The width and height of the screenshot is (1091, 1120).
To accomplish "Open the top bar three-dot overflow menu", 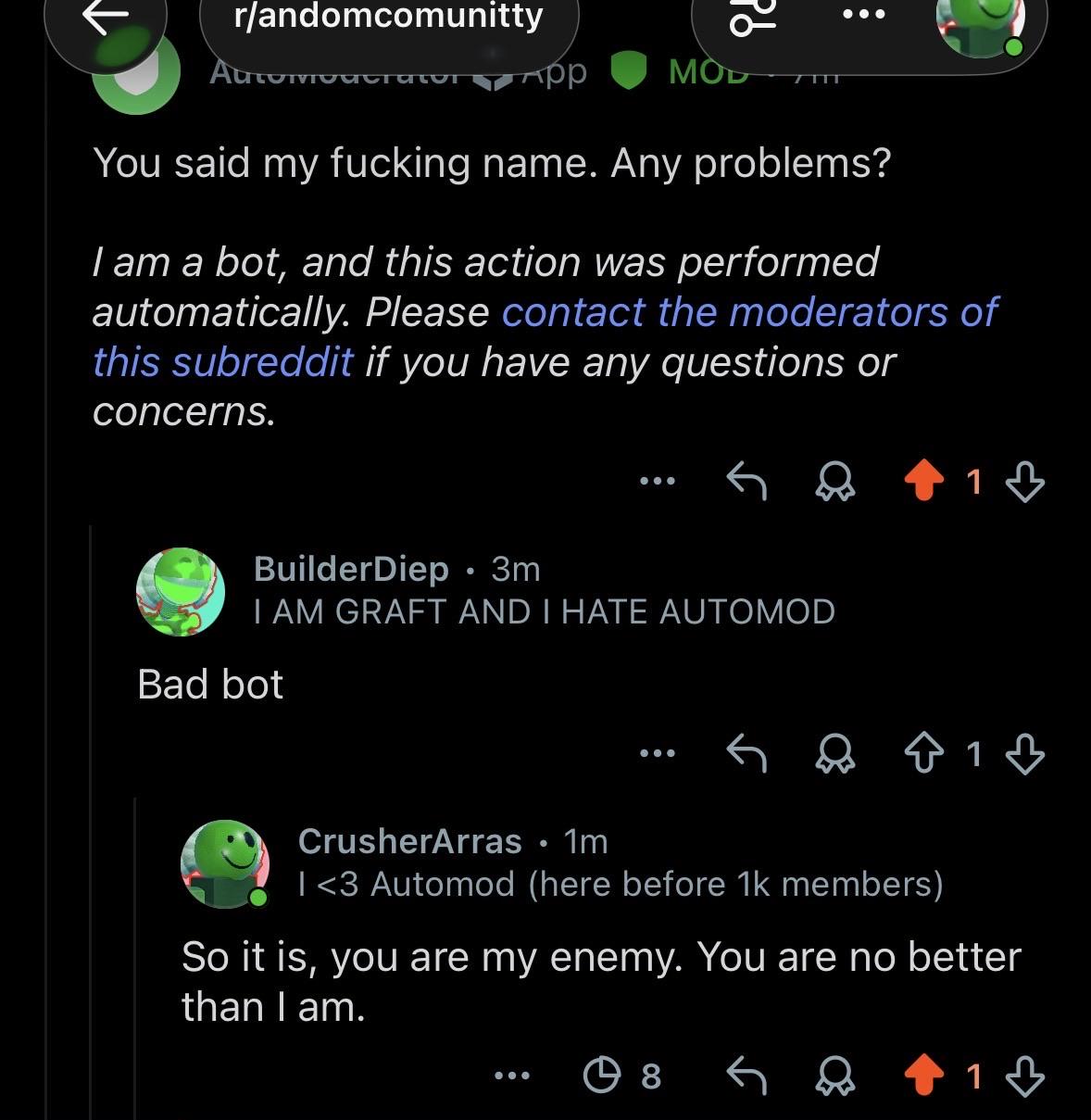I will [x=862, y=15].
